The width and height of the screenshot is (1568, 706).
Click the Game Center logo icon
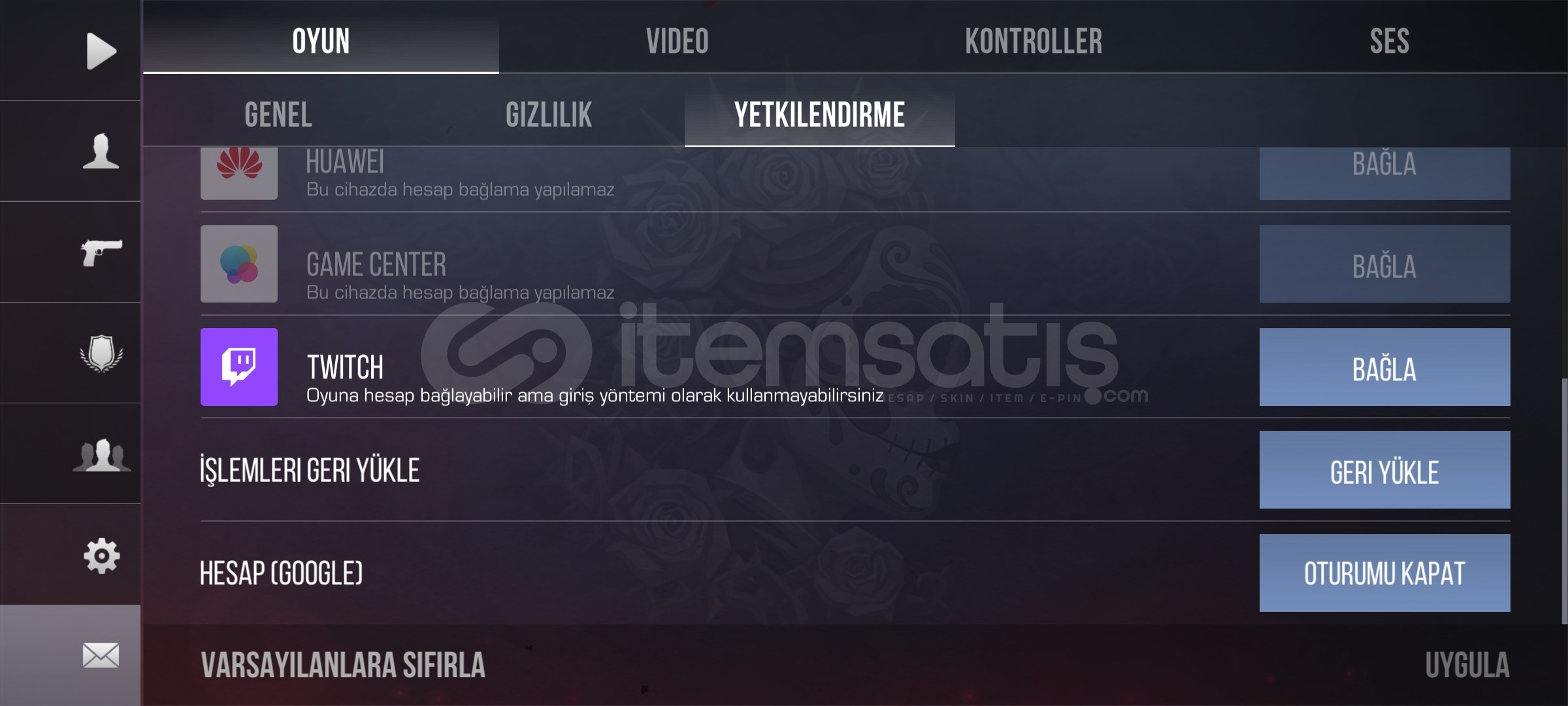[239, 263]
